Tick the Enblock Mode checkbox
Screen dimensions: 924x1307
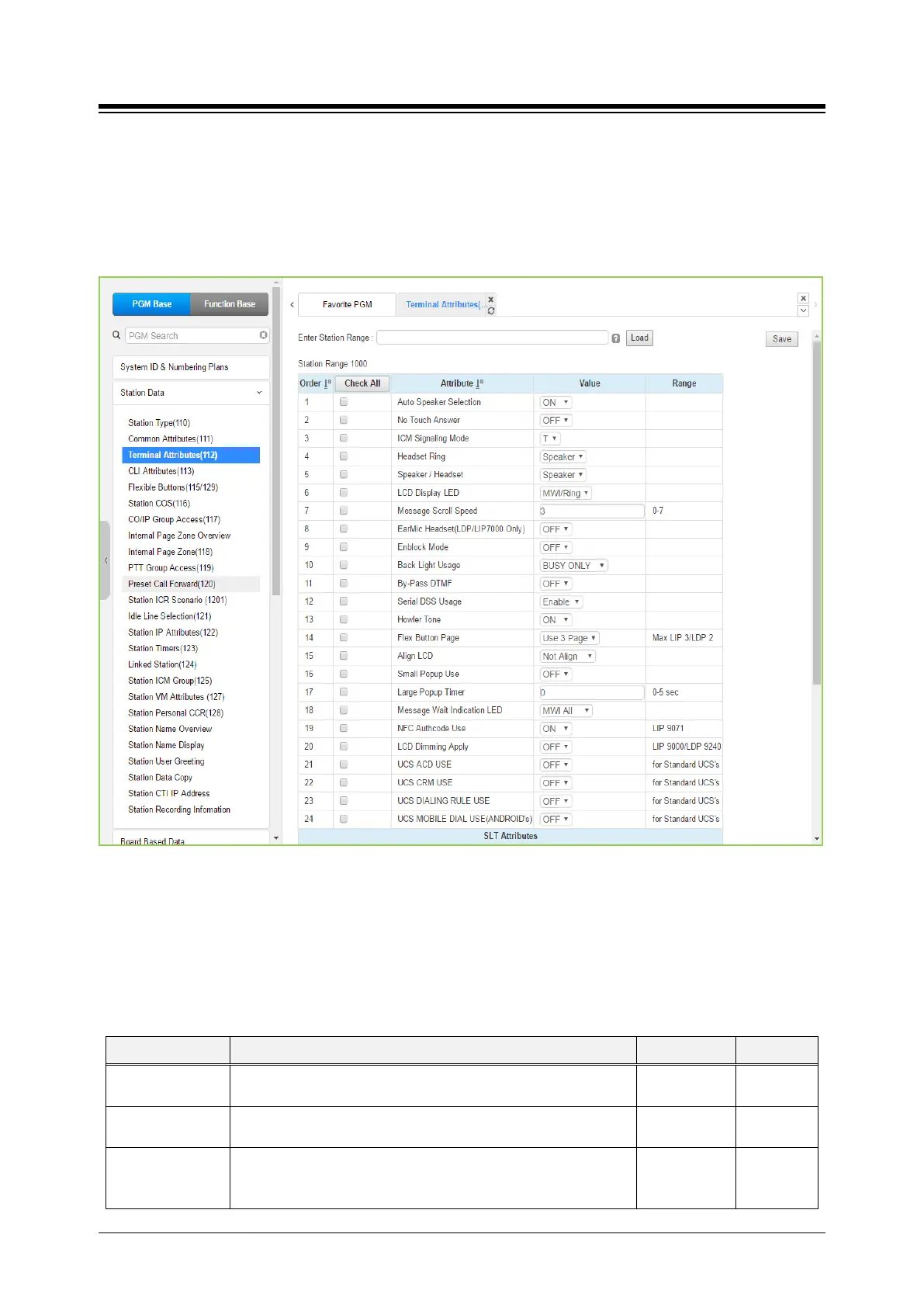pyautogui.click(x=344, y=547)
